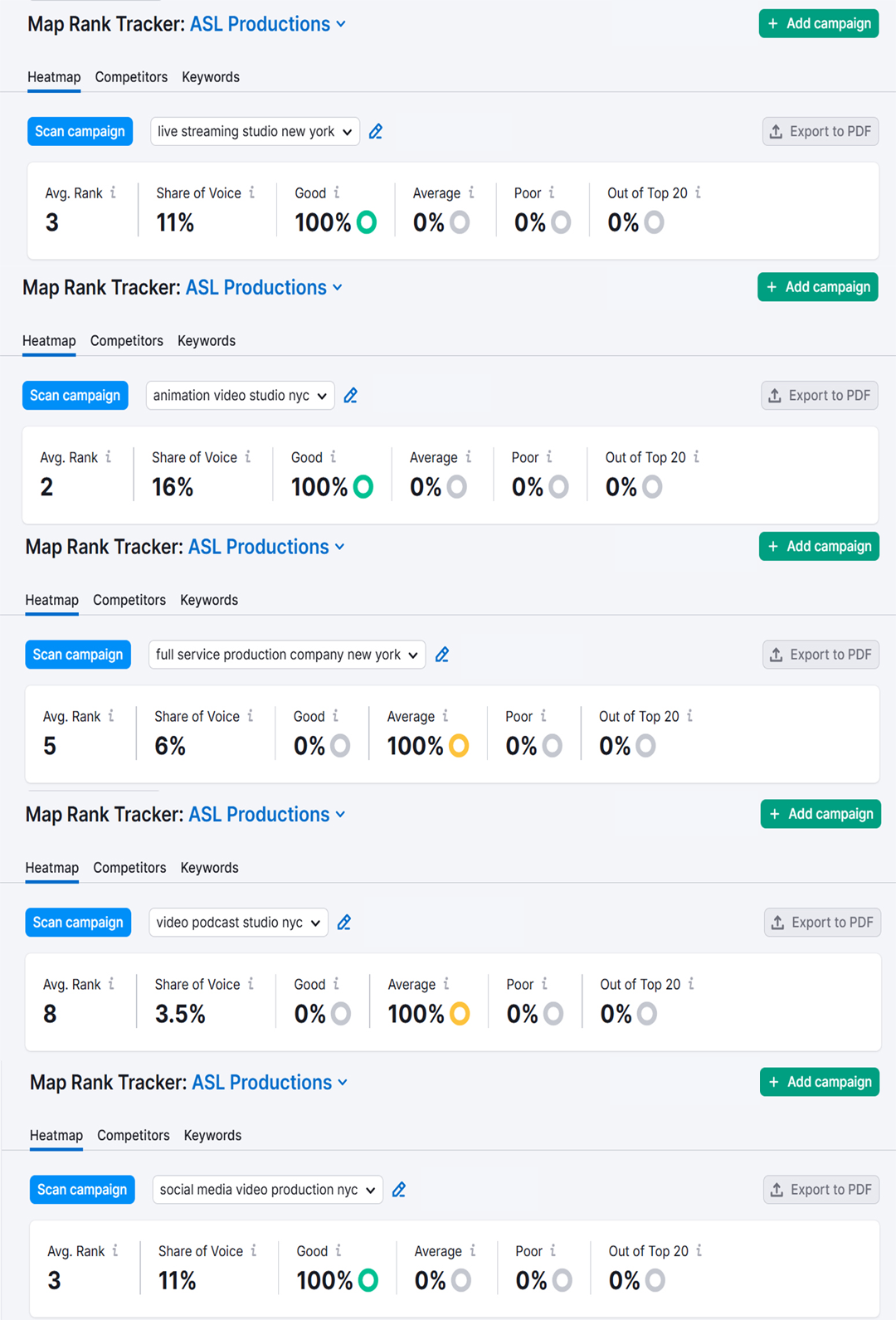Click pencil icon next to animation video studio nyc
Viewport: 896px width, 1320px height.
[x=351, y=396]
